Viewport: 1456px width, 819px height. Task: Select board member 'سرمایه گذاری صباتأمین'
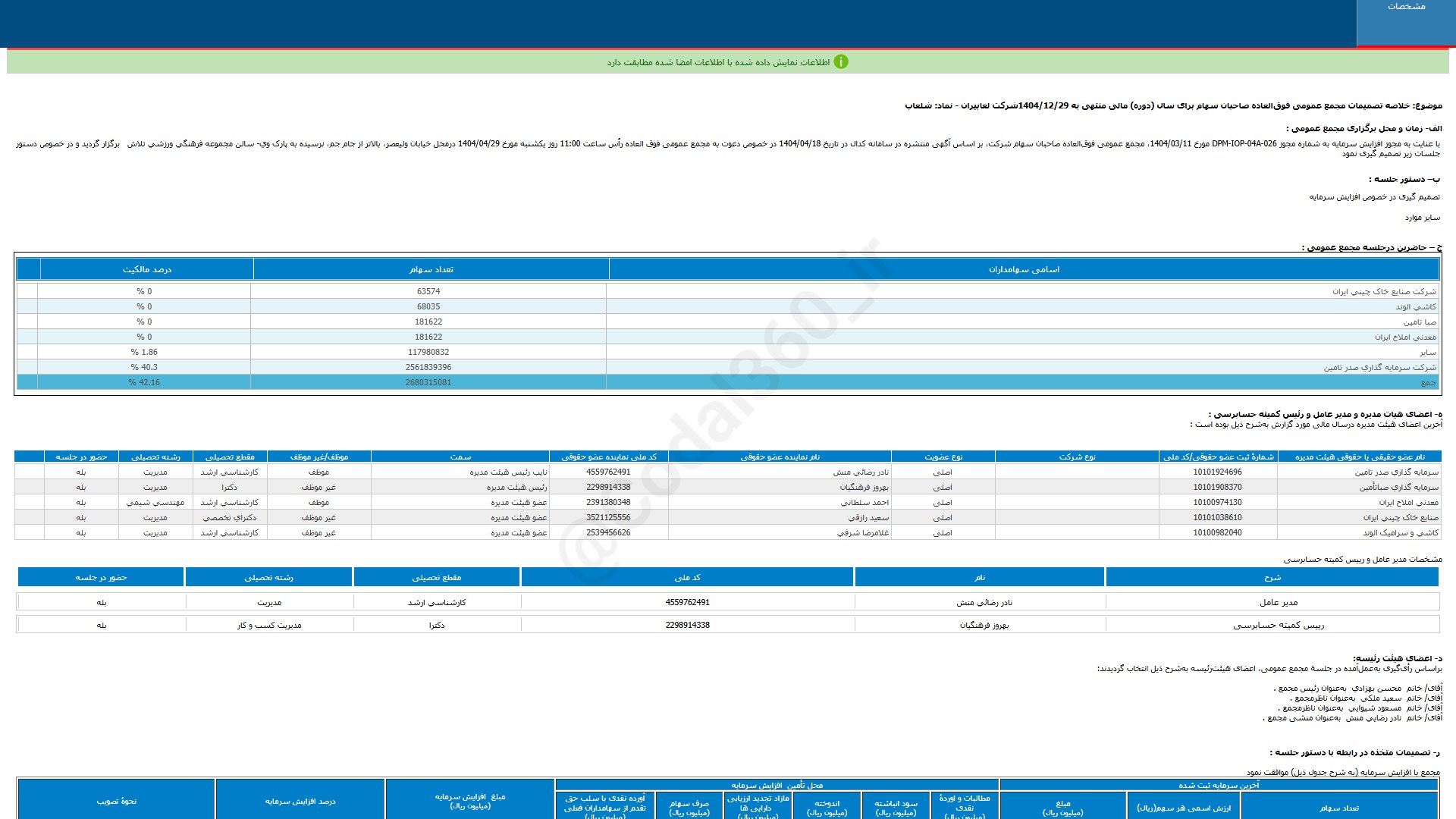click(1398, 487)
